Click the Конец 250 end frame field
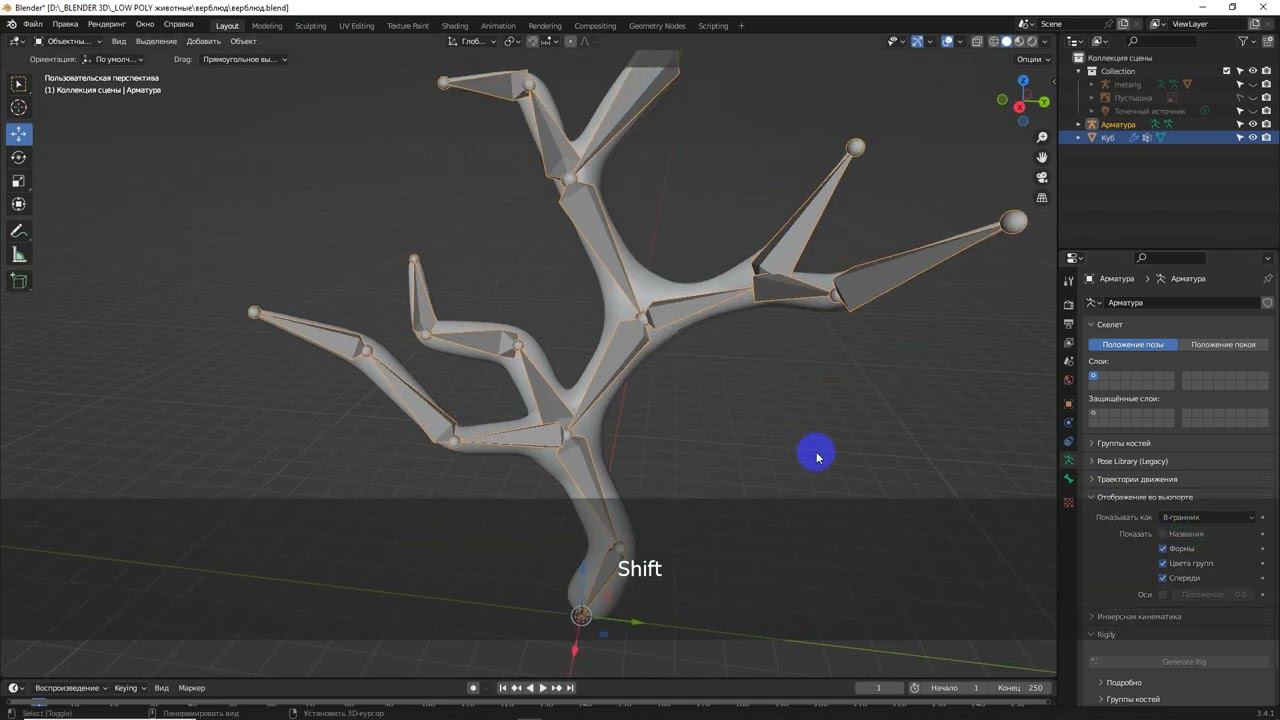 (x=1021, y=688)
